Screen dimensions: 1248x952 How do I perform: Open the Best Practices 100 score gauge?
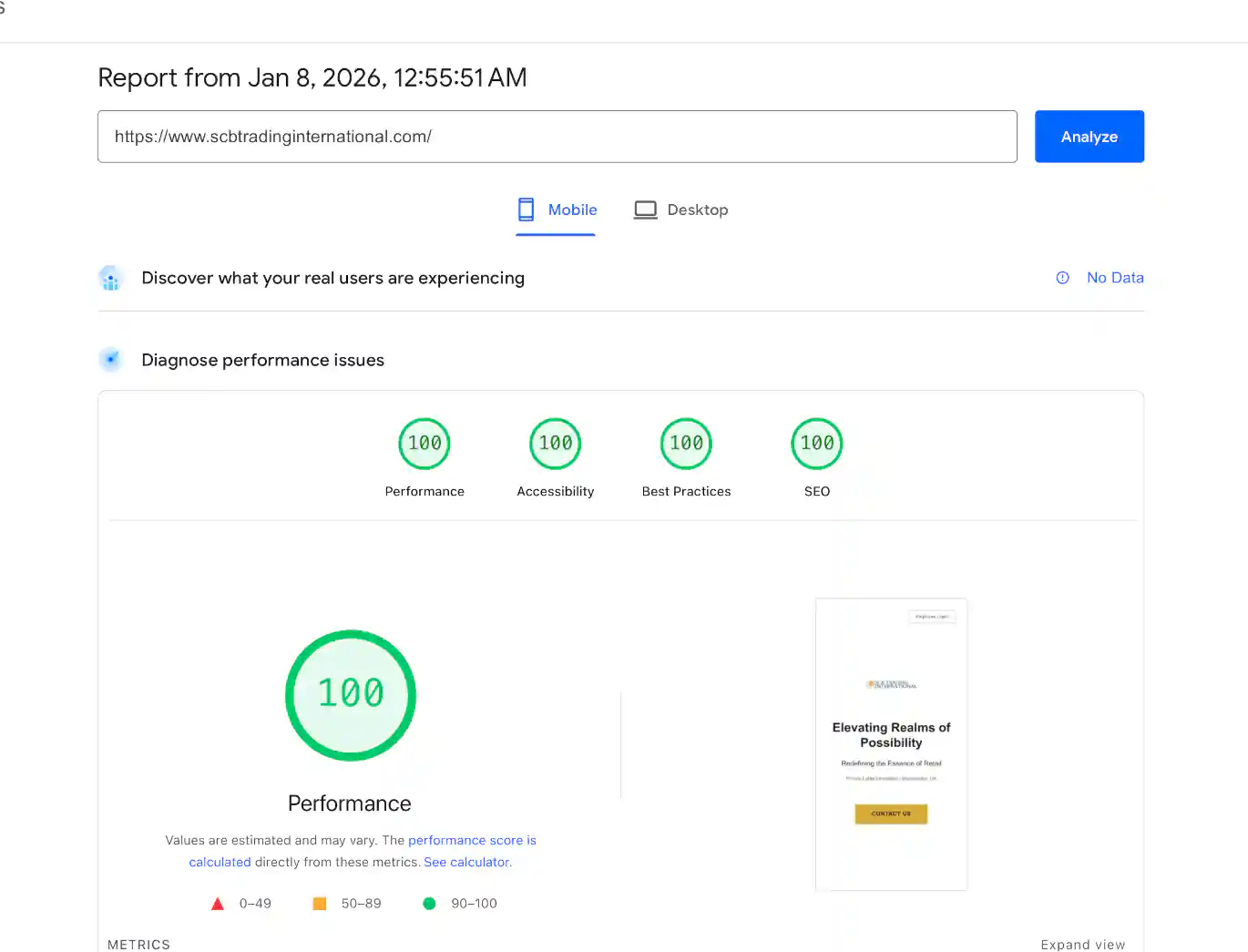[x=686, y=444]
